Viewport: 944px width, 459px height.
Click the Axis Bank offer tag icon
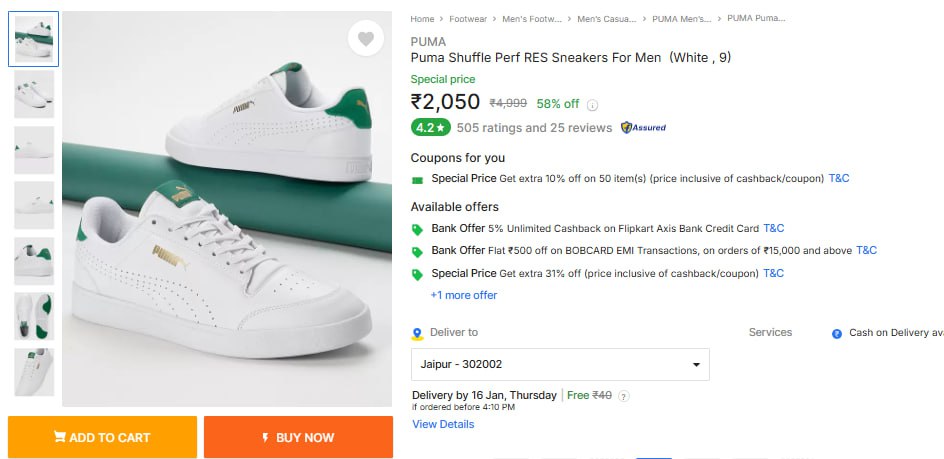point(418,229)
